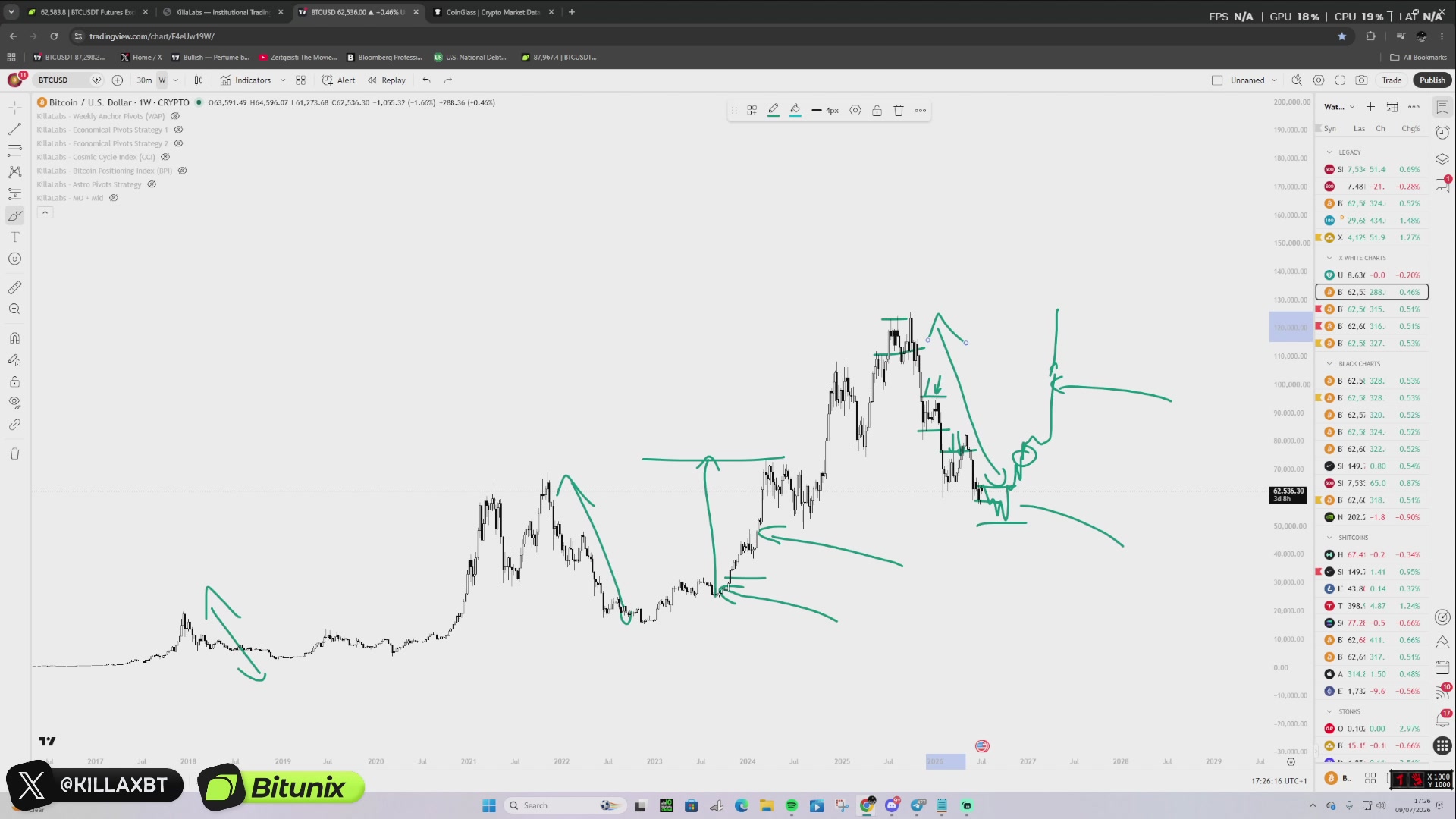Select the Text annotation tool
The width and height of the screenshot is (1456, 819).
(x=14, y=237)
